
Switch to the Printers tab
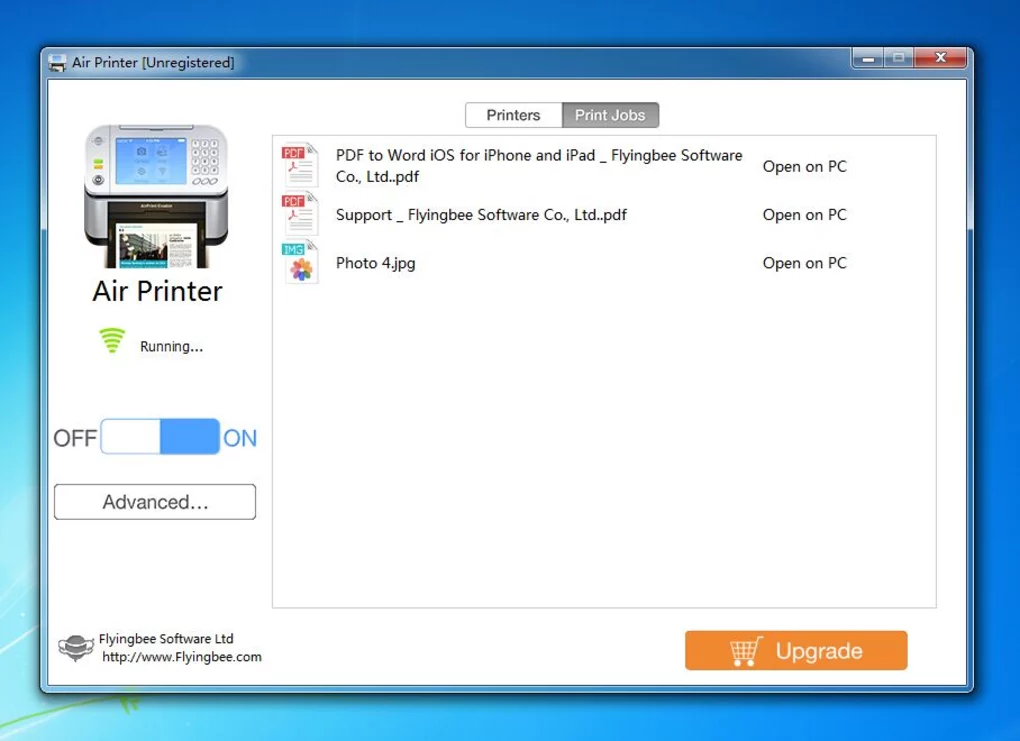tap(513, 115)
